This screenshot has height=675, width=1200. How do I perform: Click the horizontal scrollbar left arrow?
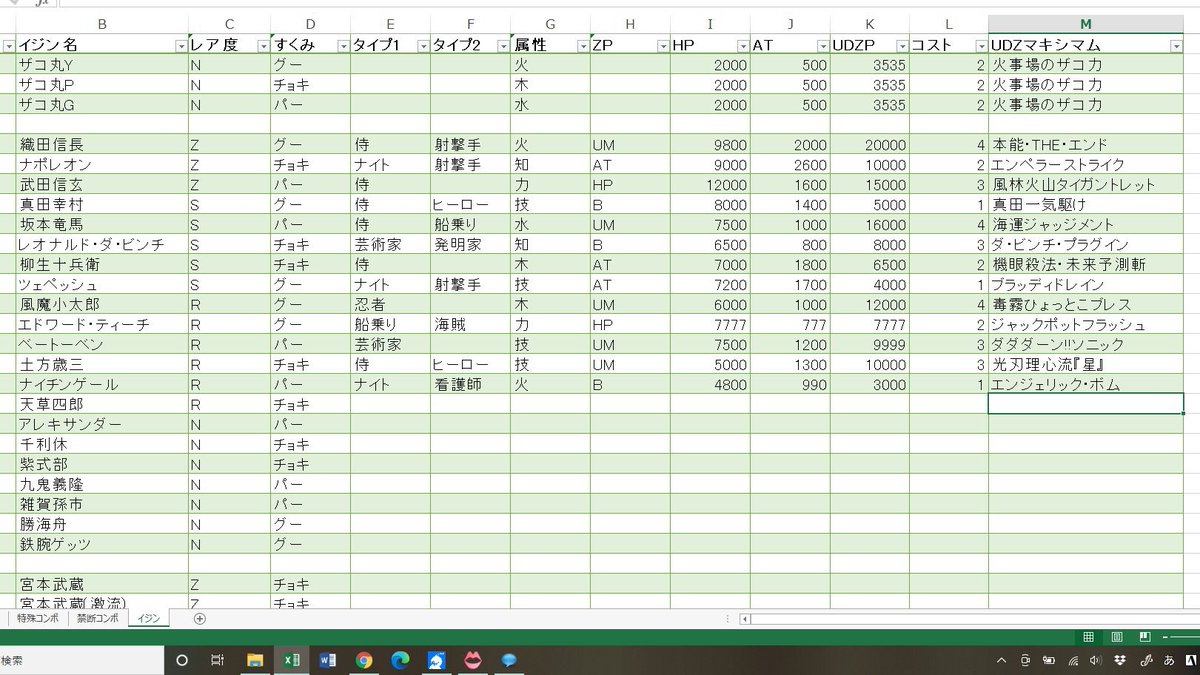pyautogui.click(x=745, y=619)
